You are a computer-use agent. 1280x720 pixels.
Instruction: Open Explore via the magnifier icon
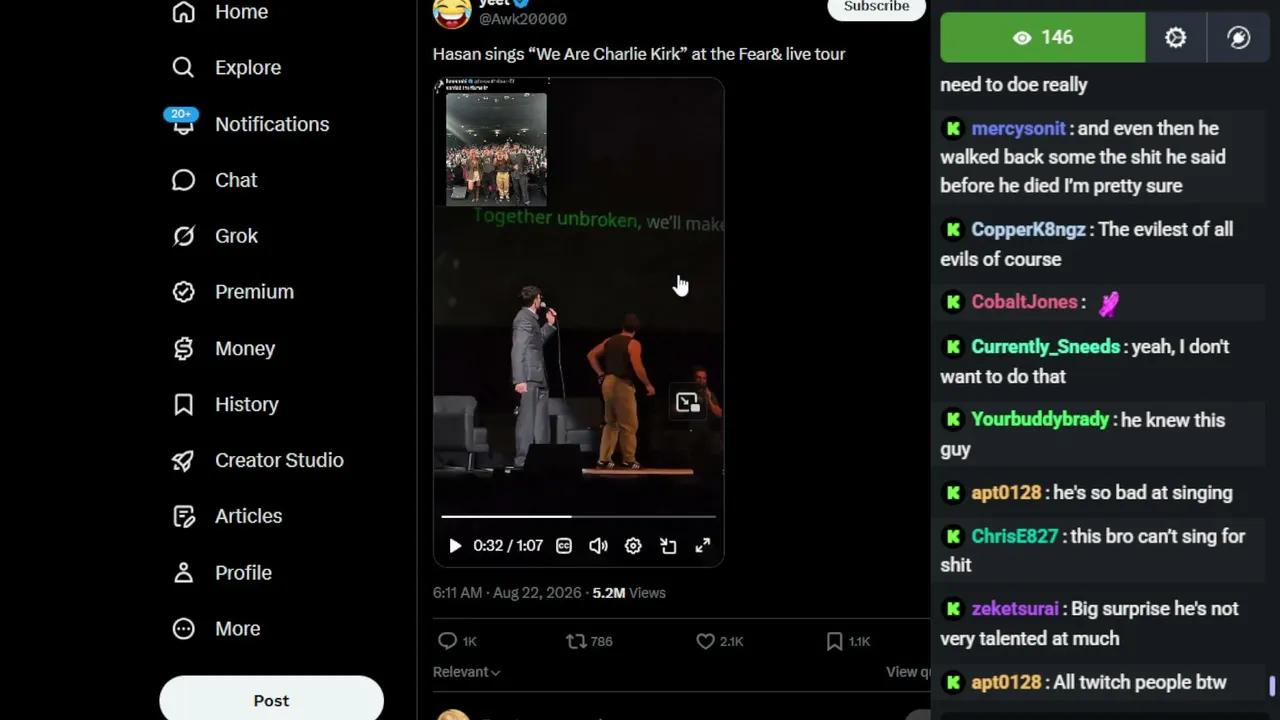[183, 67]
